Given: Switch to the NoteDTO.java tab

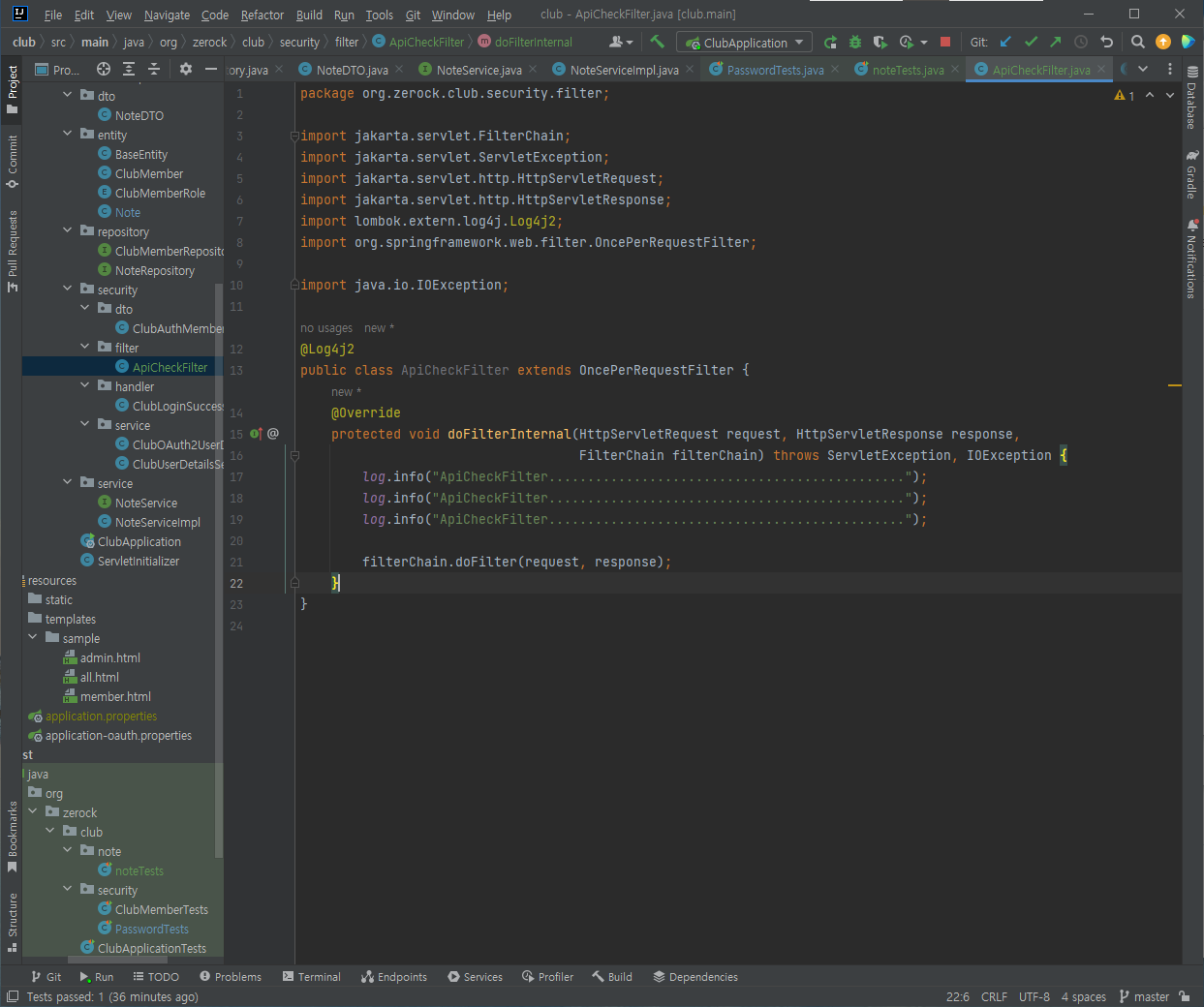Looking at the screenshot, I should click(352, 70).
